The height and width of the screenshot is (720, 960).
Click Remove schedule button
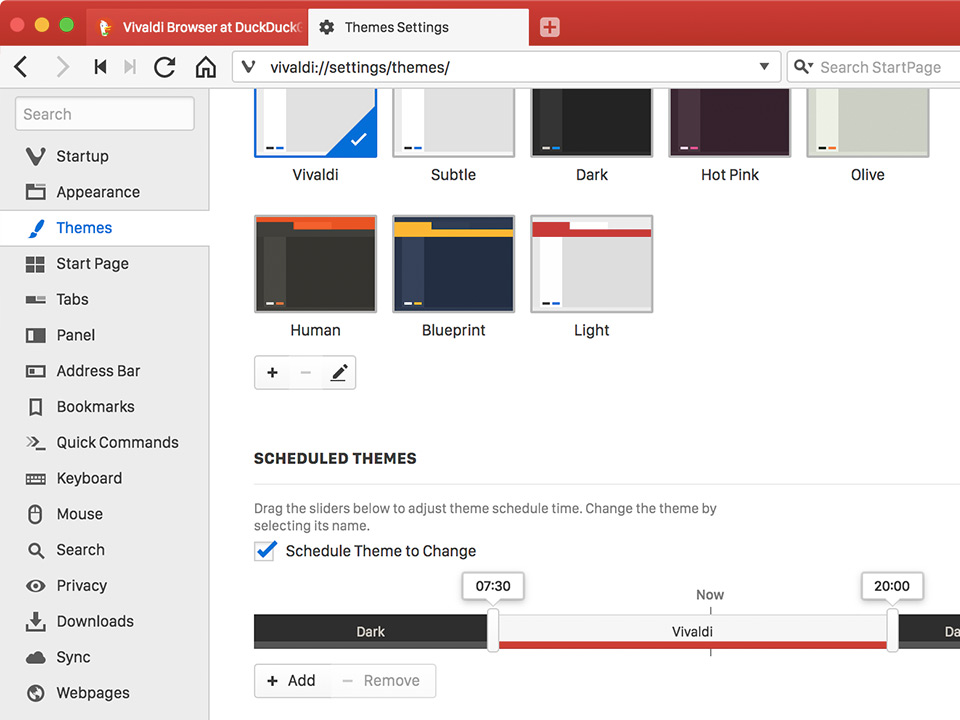point(383,681)
